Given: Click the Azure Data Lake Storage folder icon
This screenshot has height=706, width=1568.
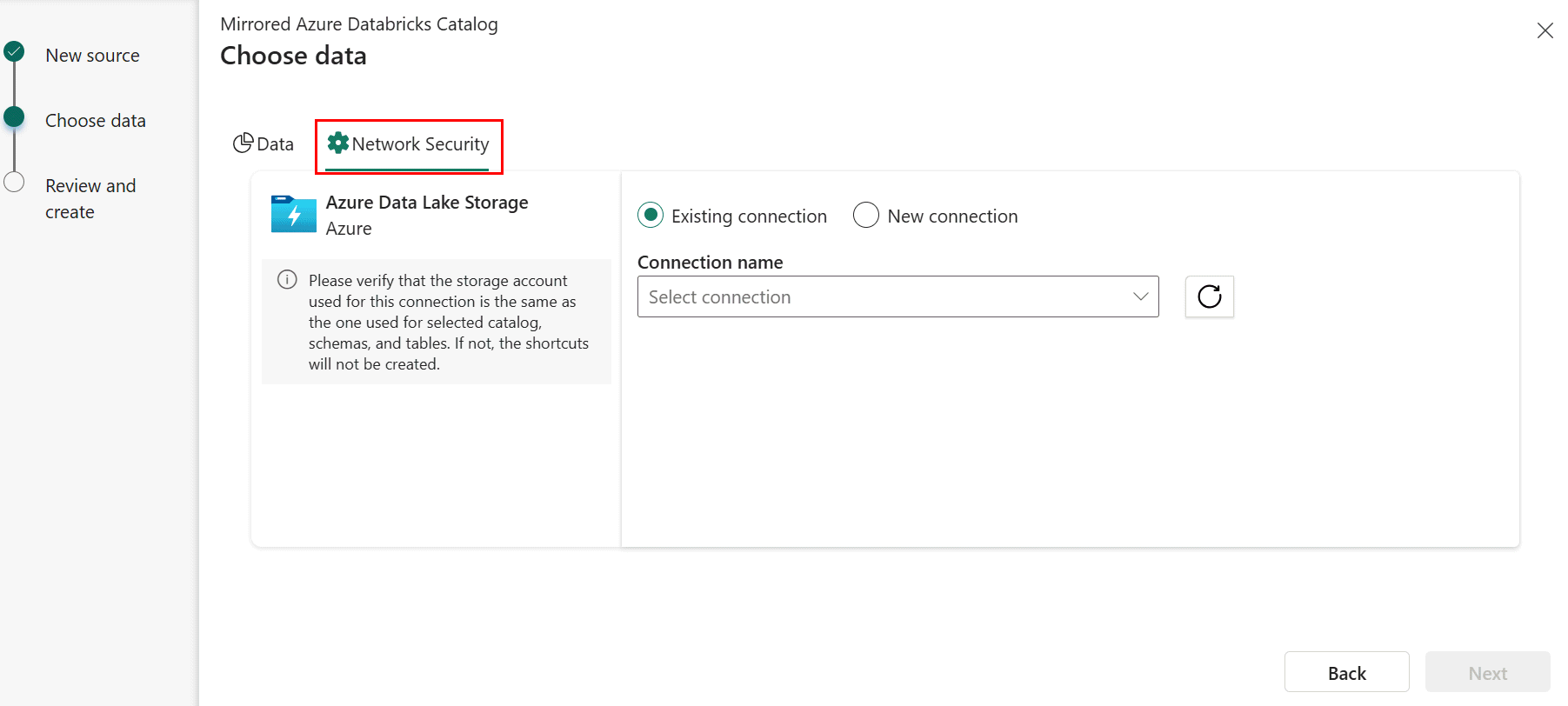Looking at the screenshot, I should (293, 214).
